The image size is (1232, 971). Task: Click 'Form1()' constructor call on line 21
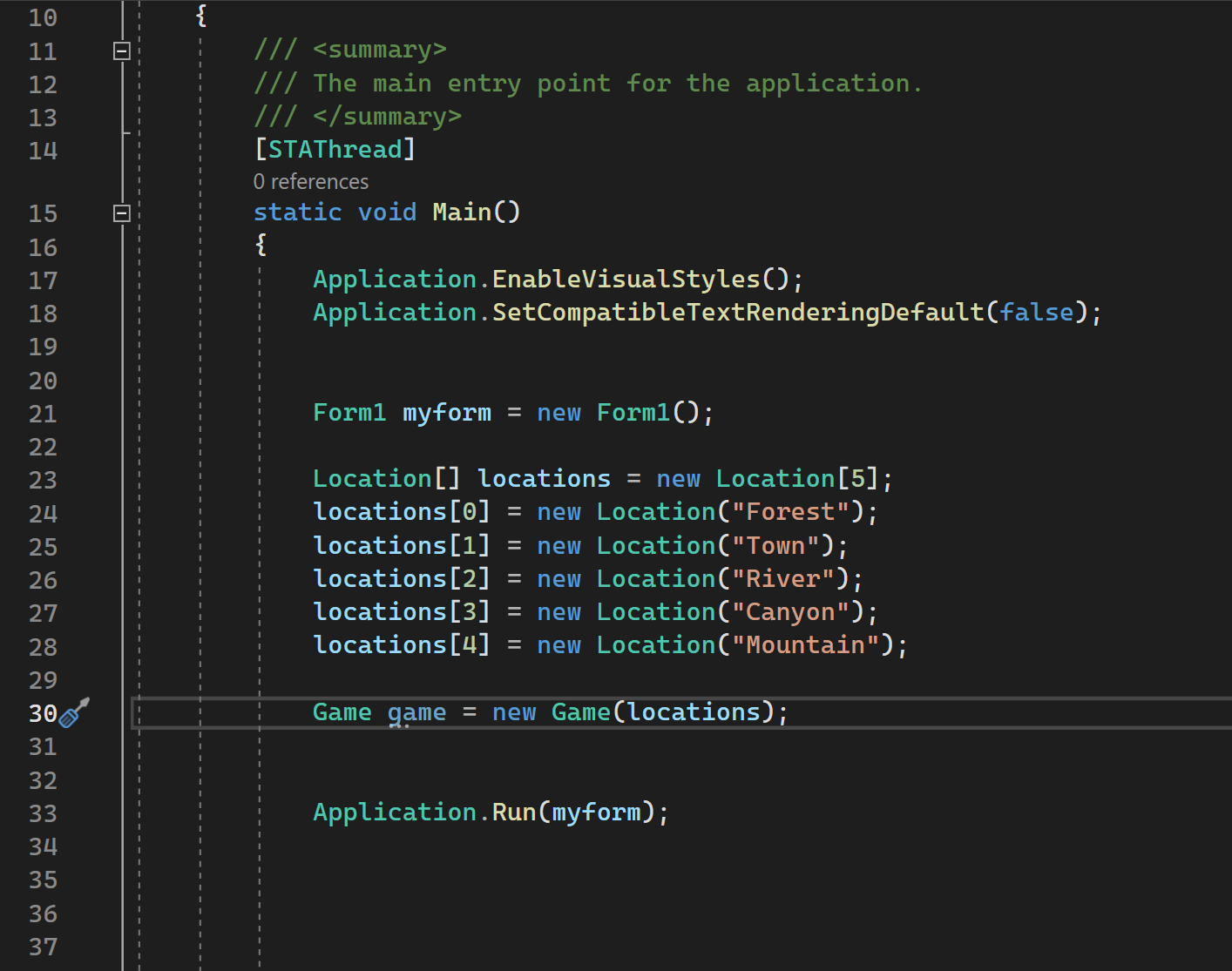[648, 413]
